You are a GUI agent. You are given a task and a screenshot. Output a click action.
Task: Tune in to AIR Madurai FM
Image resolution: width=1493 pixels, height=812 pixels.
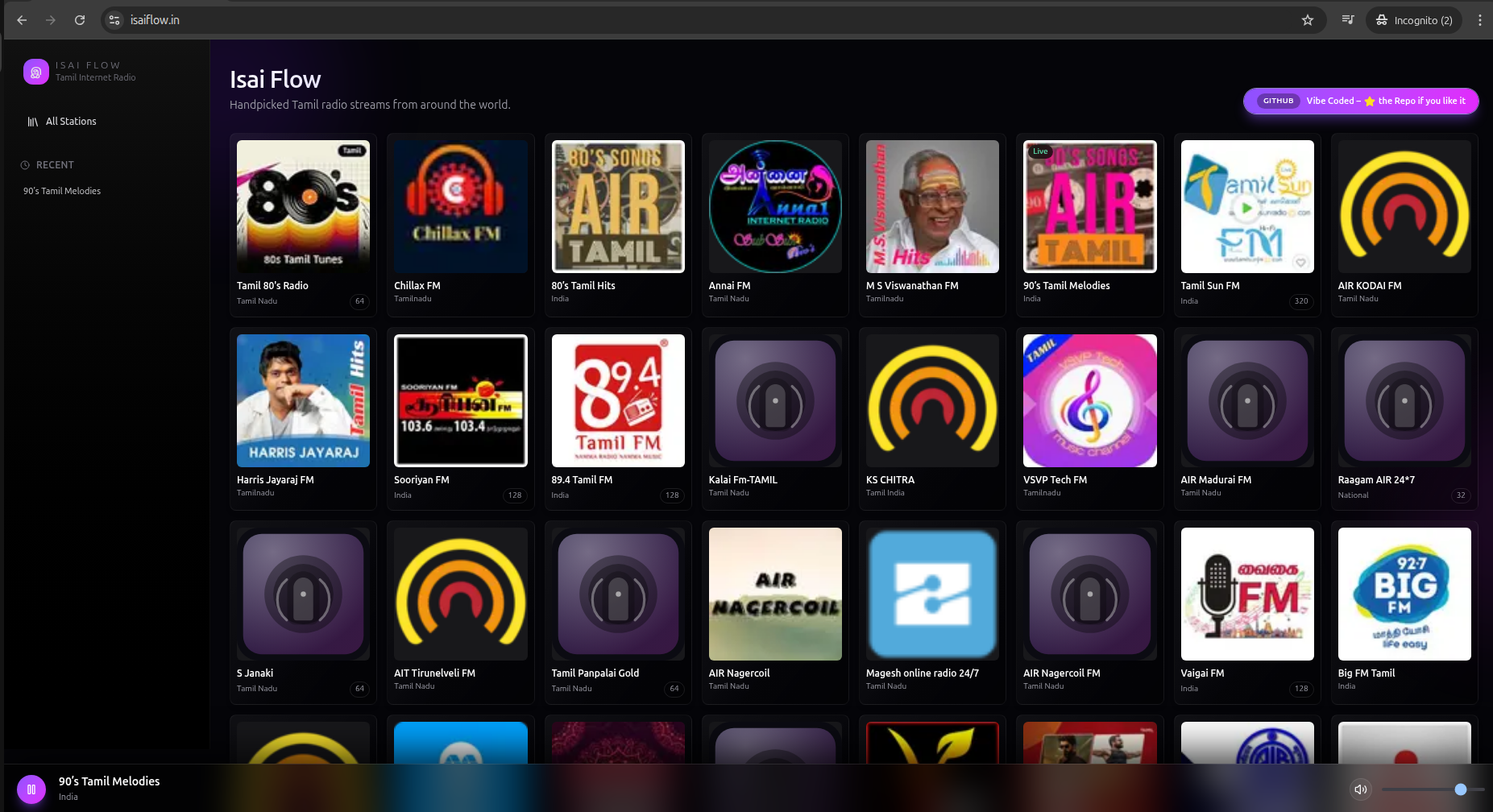1247,419
